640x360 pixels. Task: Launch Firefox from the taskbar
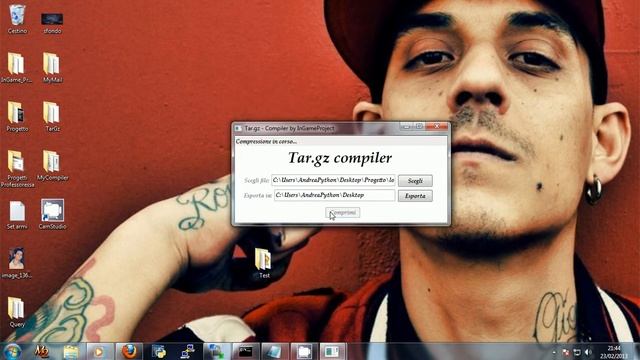pos(129,351)
